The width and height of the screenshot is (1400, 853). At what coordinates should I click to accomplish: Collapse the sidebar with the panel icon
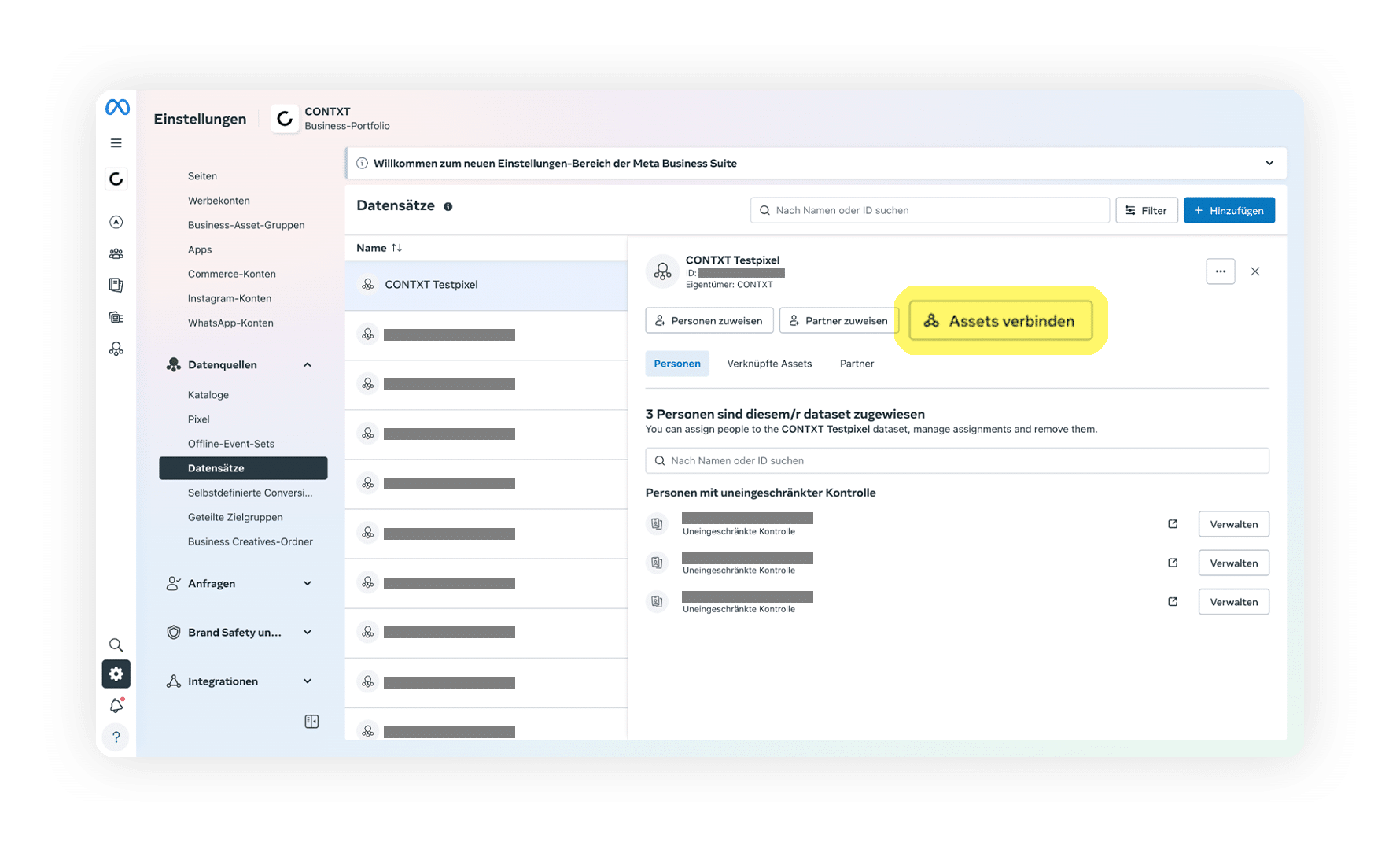311,722
